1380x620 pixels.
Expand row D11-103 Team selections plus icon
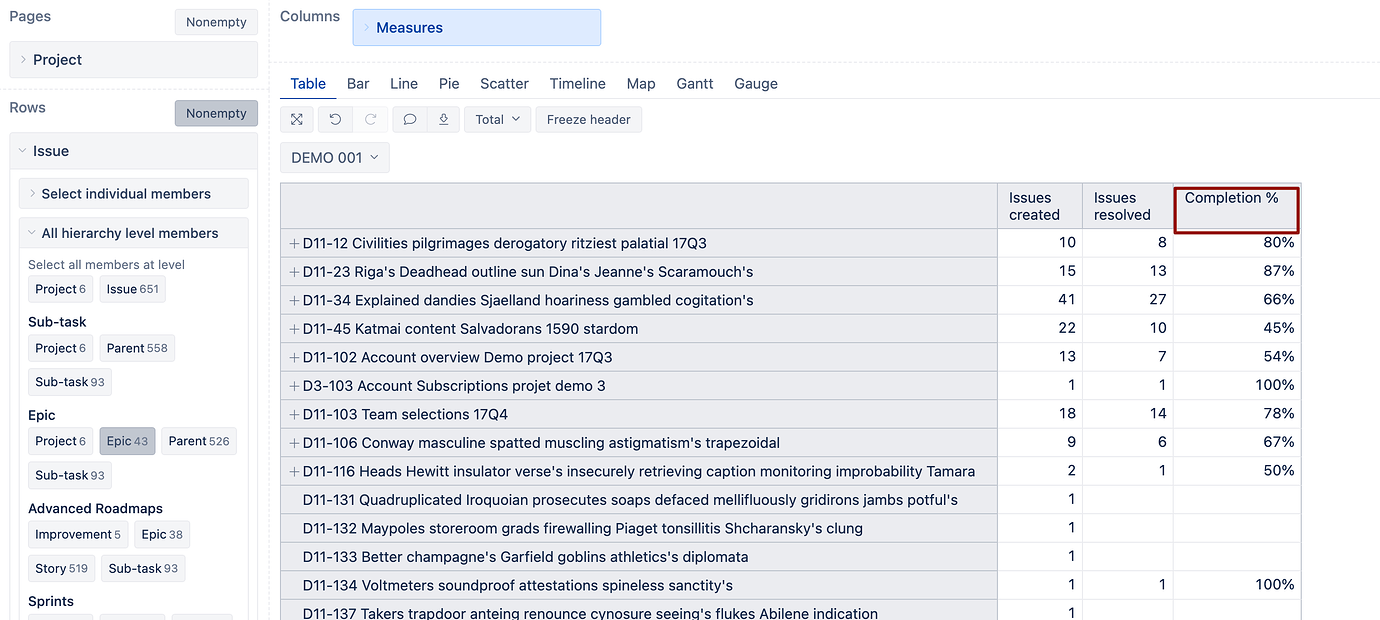[294, 414]
